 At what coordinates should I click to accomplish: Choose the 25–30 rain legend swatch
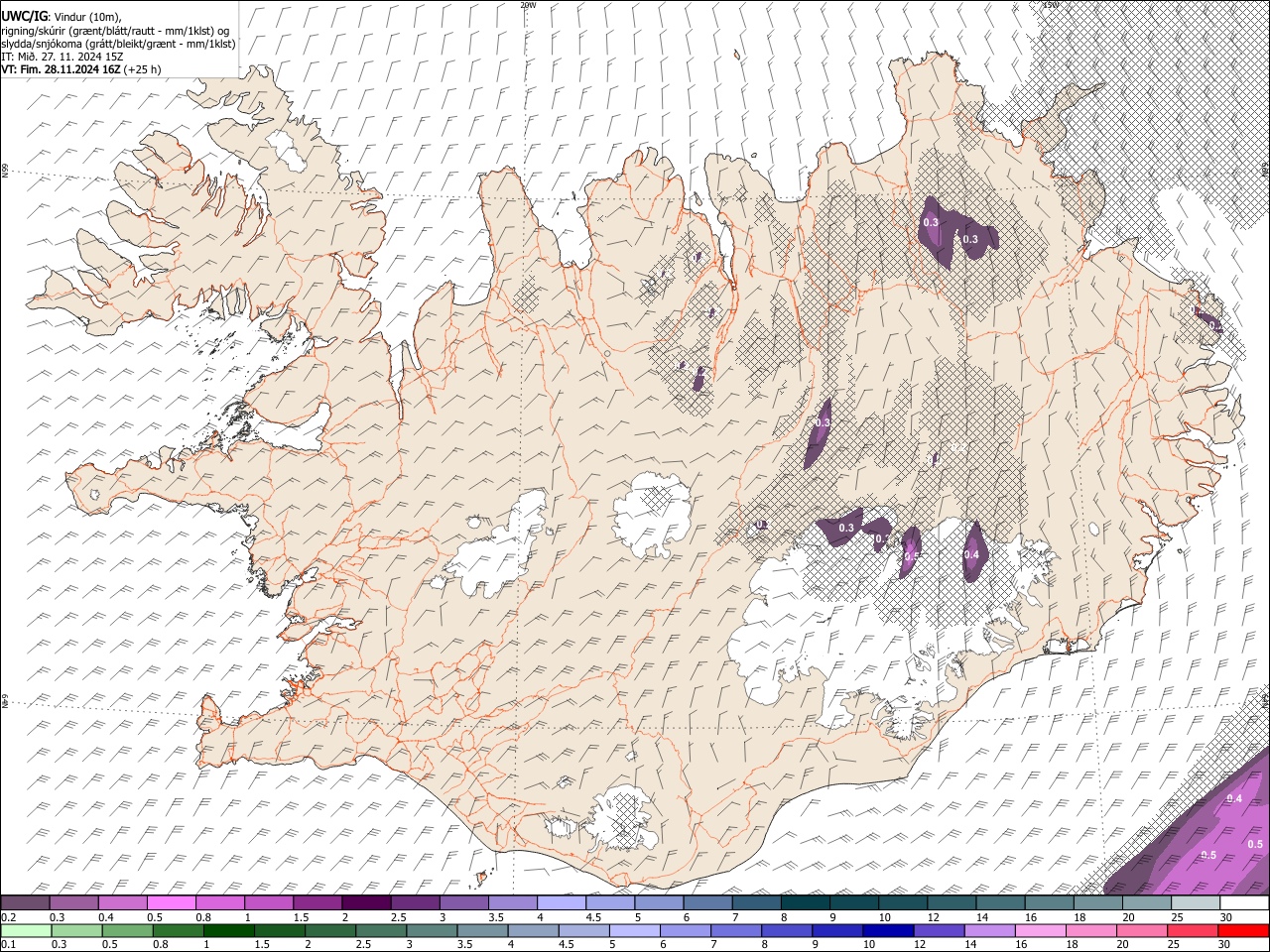pyautogui.click(x=1194, y=930)
